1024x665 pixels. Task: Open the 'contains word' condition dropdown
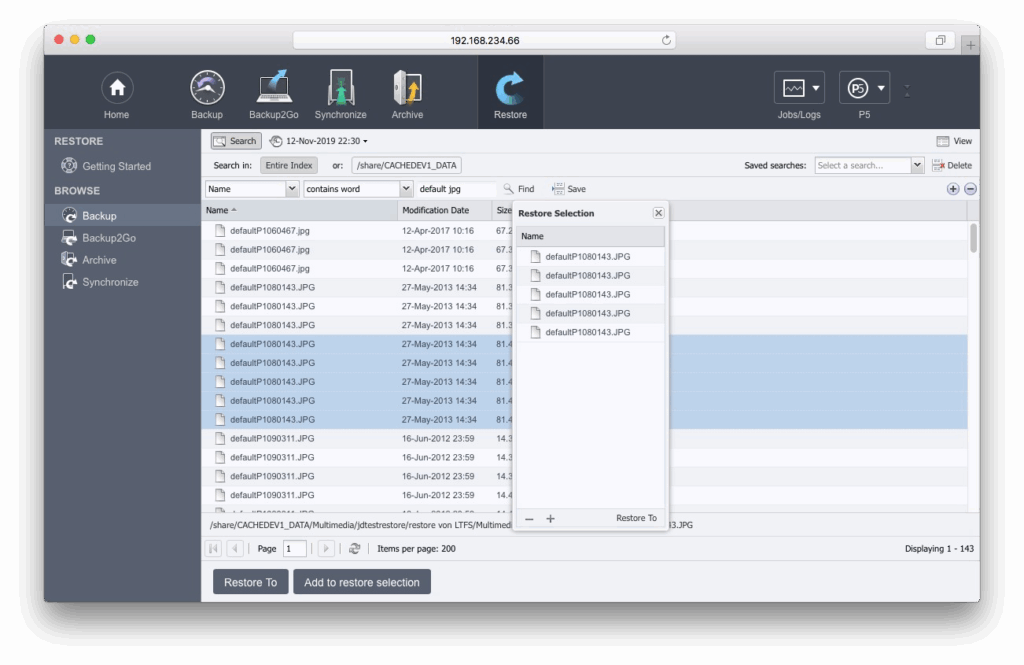click(x=406, y=189)
